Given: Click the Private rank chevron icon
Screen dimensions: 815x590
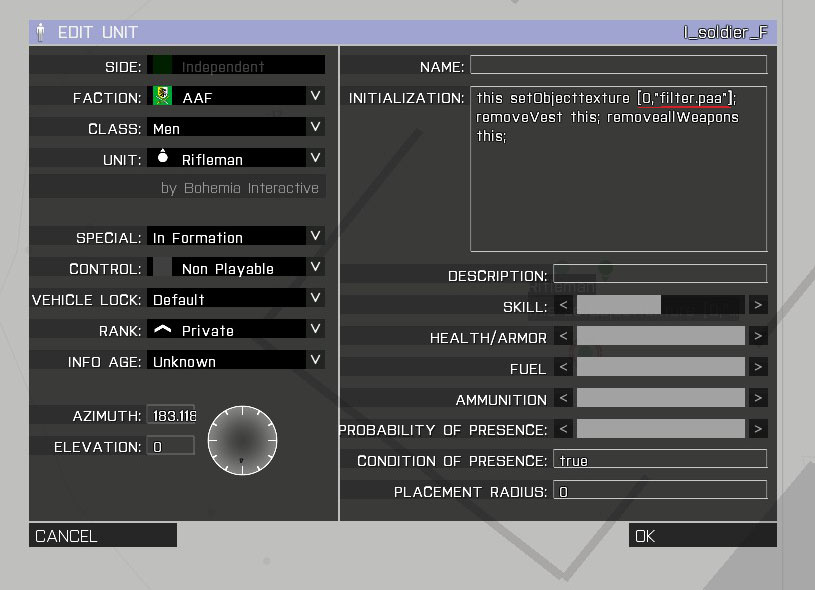Looking at the screenshot, I should pyautogui.click(x=163, y=329).
